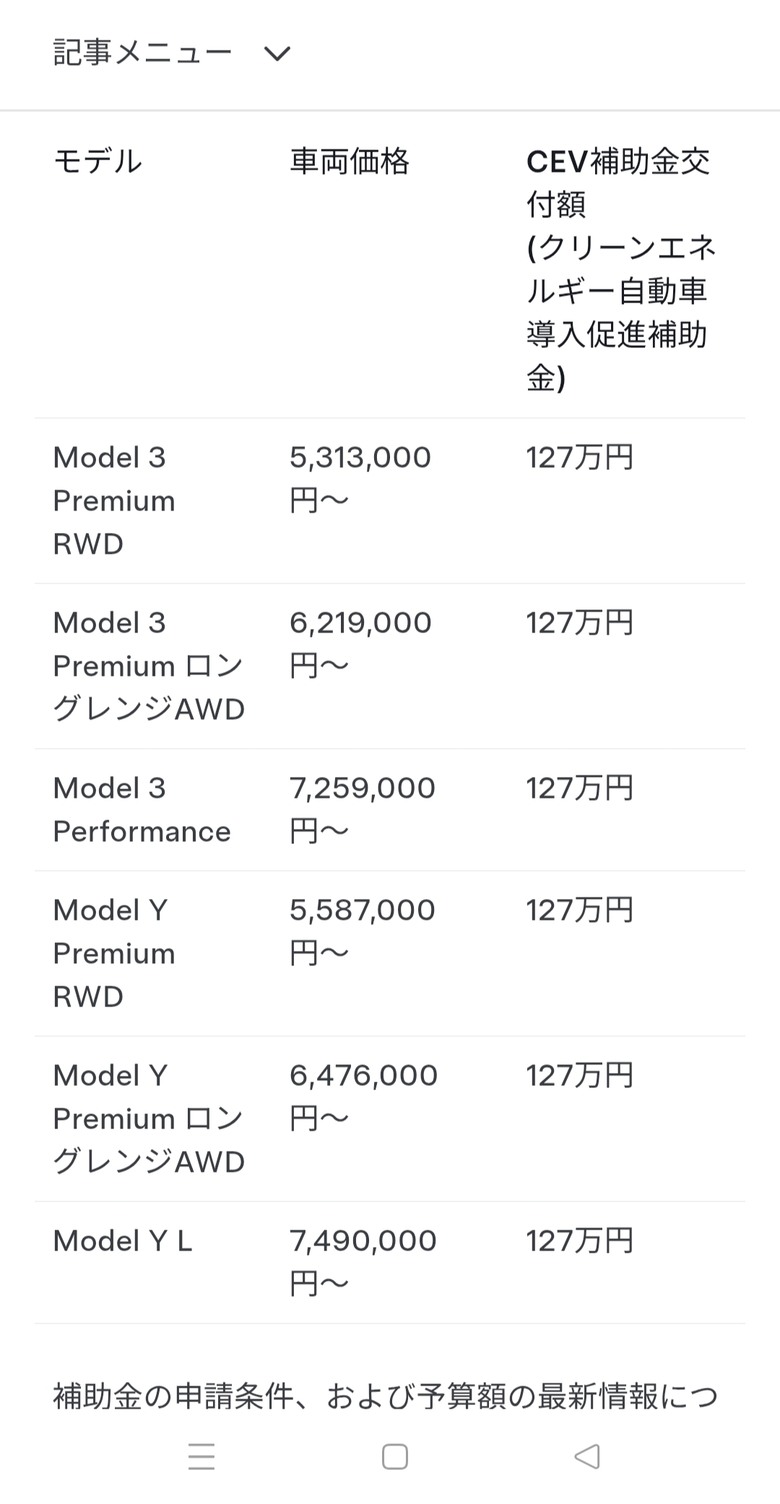Tap the Android recent apps icon
Image resolution: width=780 pixels, height=1504 pixels.
(202, 1456)
